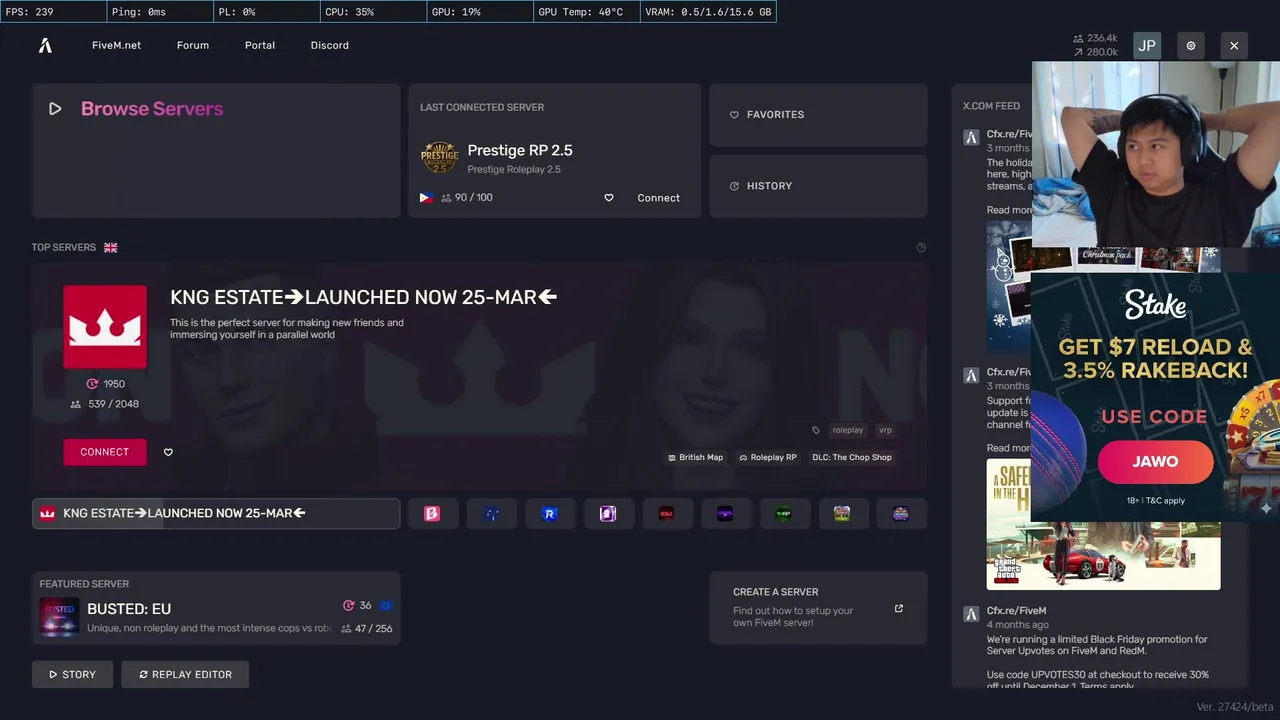Viewport: 1280px width, 720px height.
Task: Click the Create a Server card
Action: tap(818, 608)
